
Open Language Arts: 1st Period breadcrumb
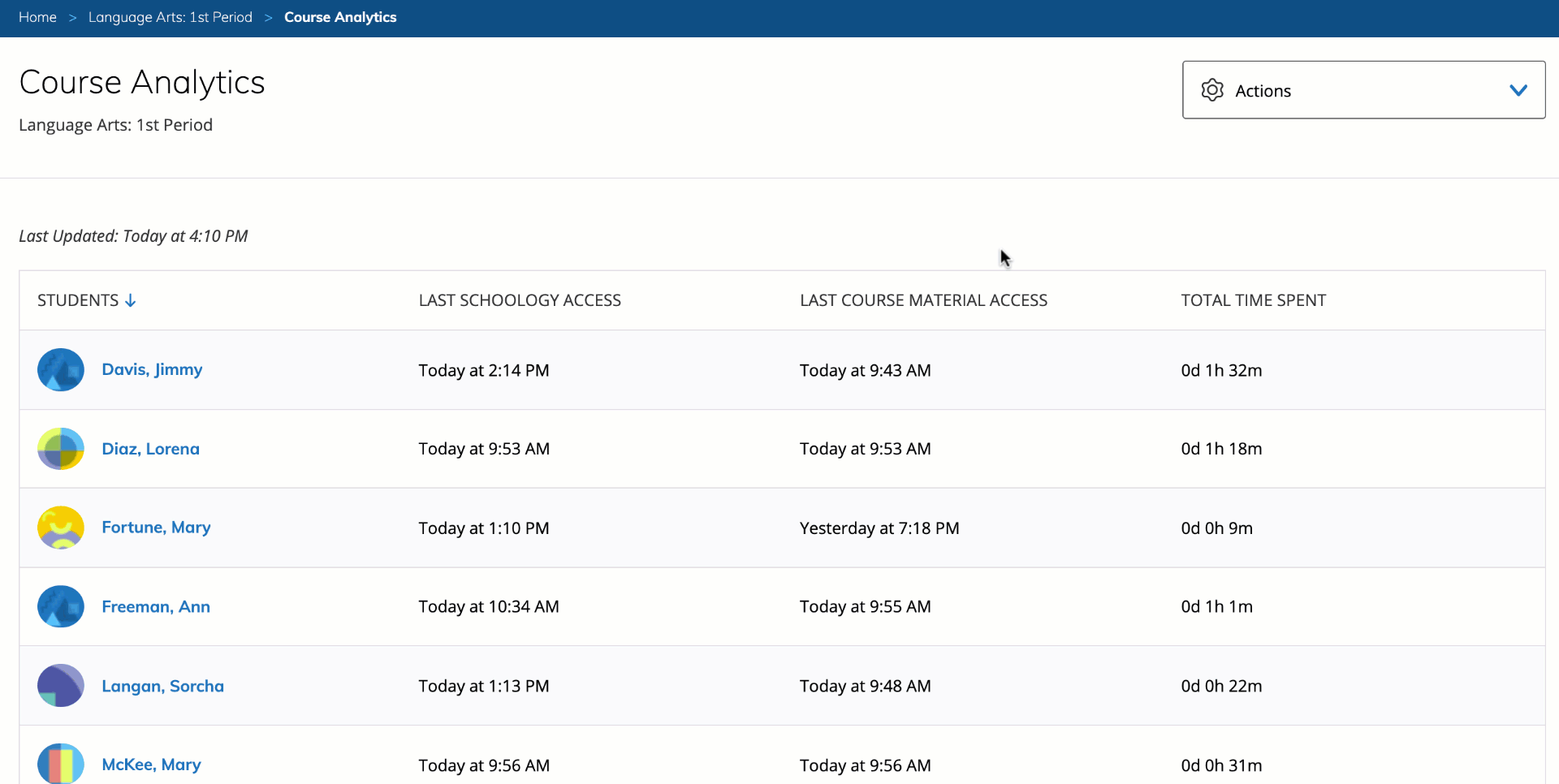[170, 17]
